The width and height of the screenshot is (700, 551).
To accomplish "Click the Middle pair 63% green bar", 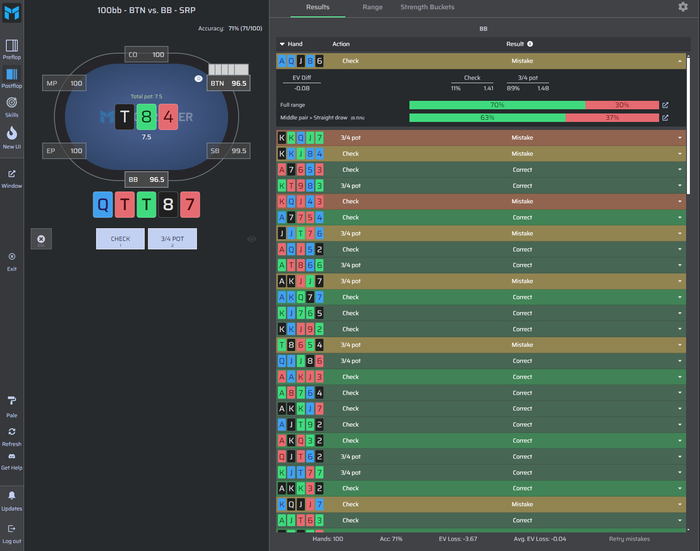I will point(487,118).
